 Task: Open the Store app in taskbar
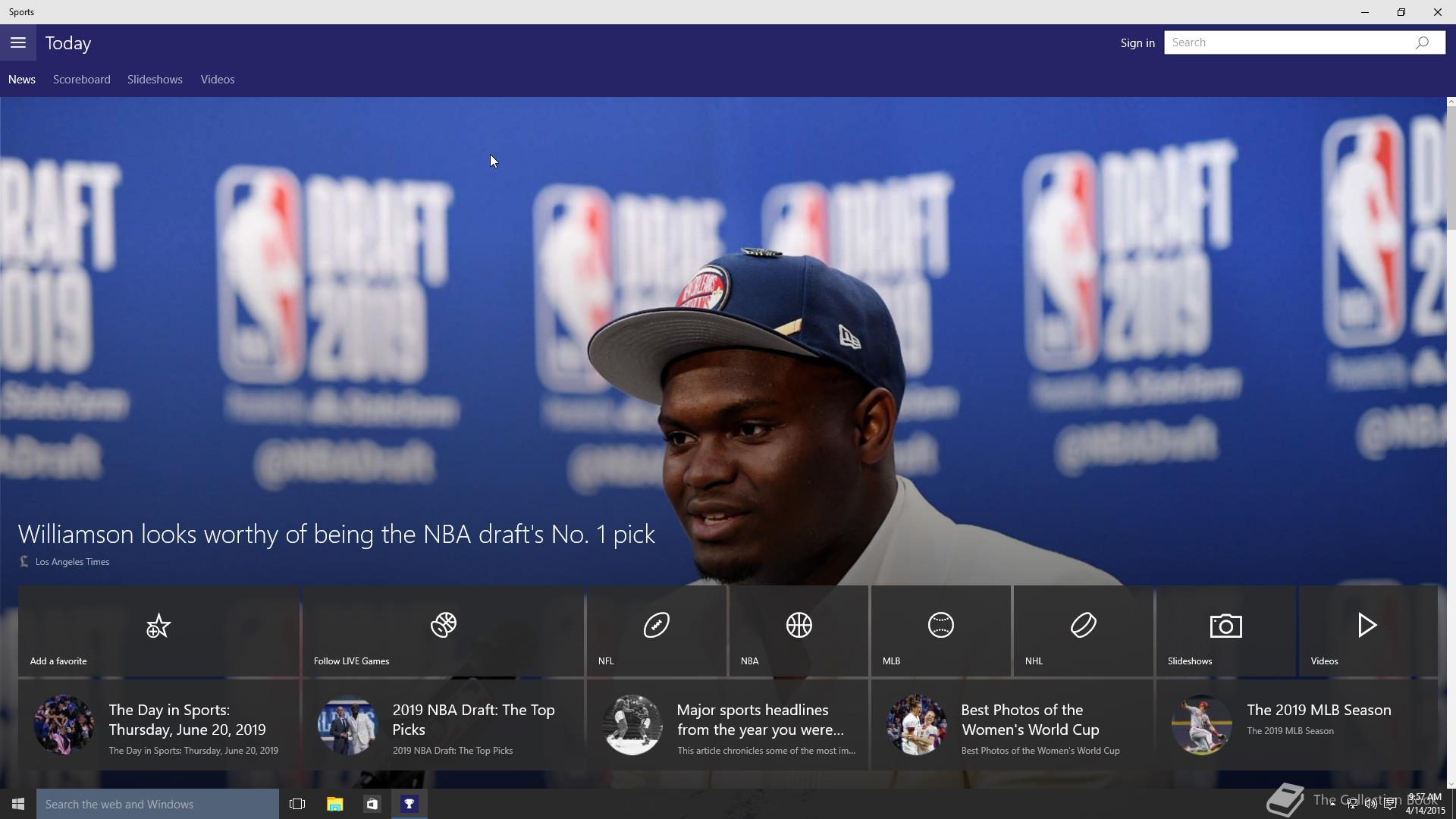point(372,804)
